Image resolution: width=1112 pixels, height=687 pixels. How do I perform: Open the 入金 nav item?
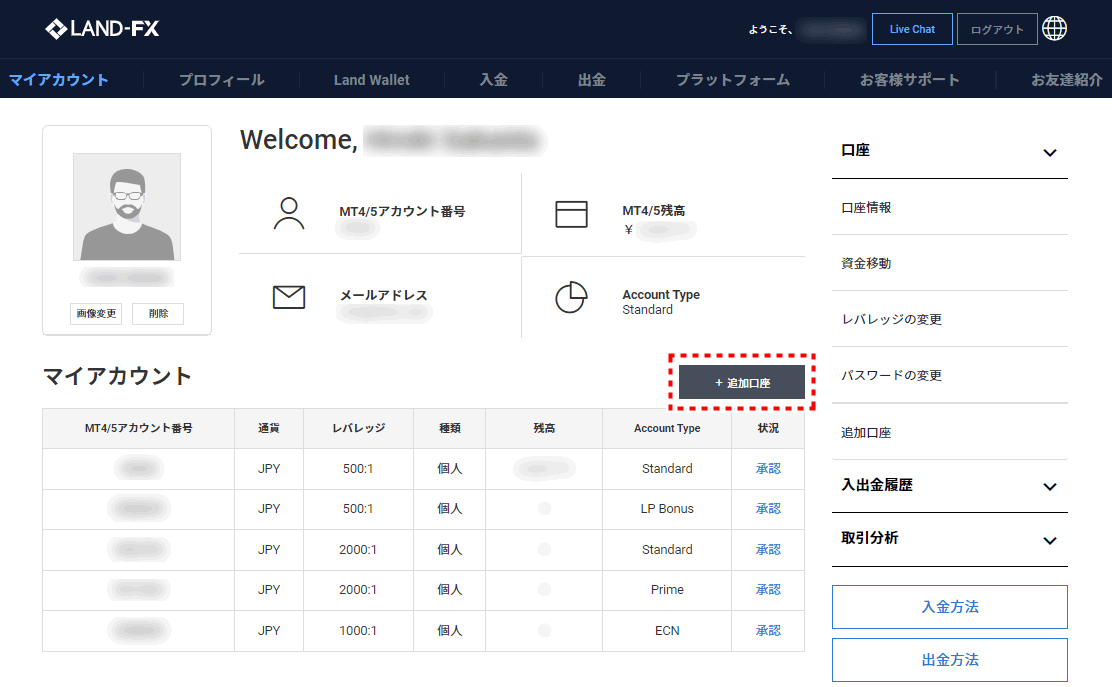tap(494, 79)
